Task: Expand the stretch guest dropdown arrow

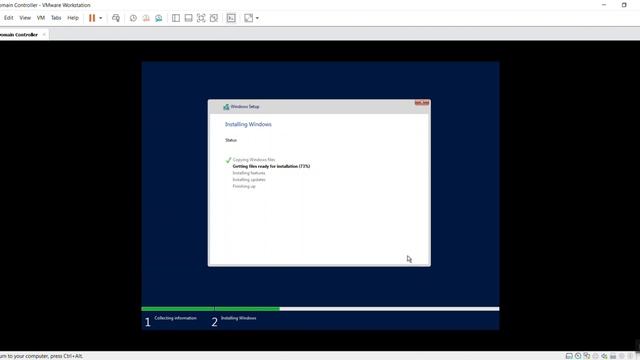Action: (257, 18)
